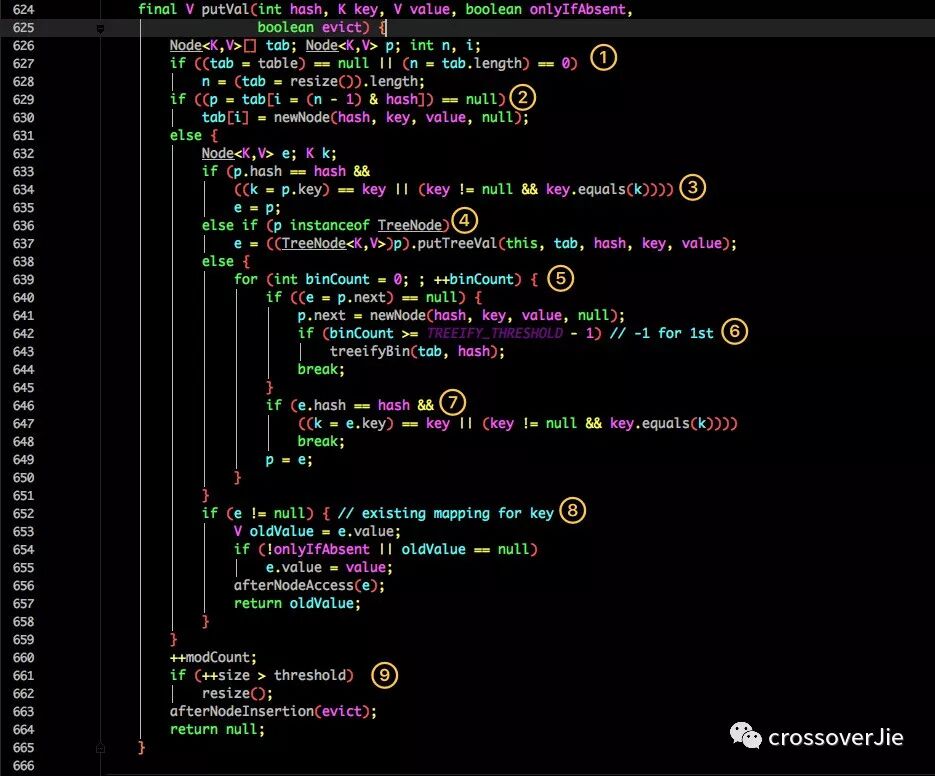Click '++modCount;' on line 660
The image size is (935, 776).
213,658
